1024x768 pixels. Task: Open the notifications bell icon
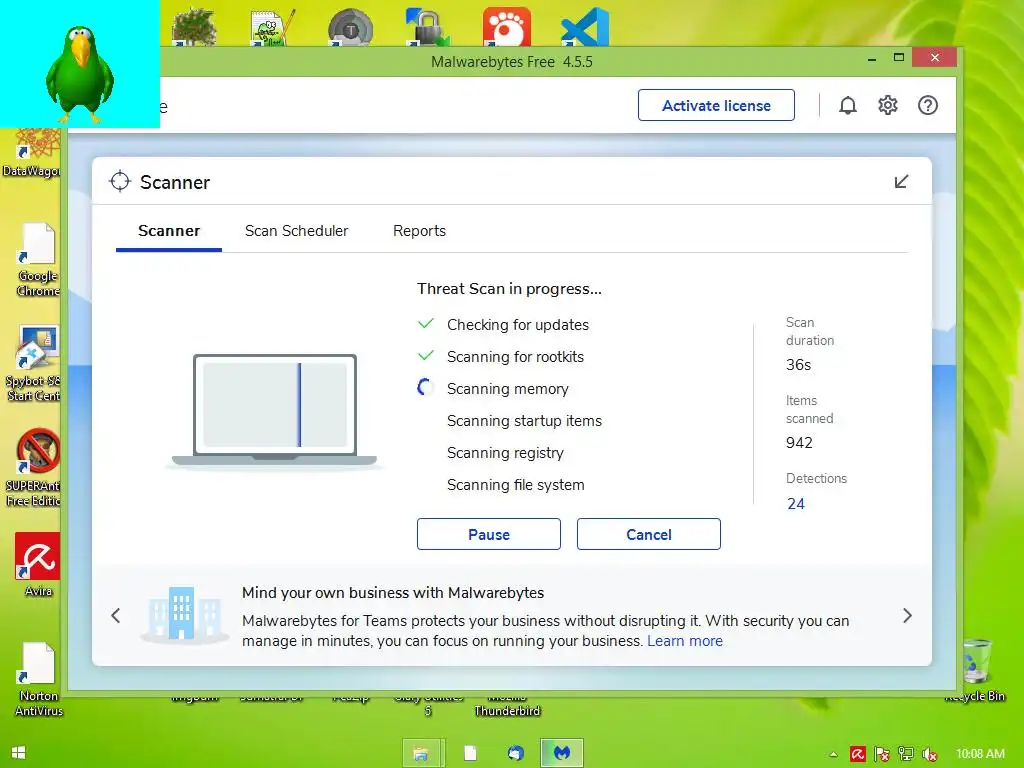click(x=848, y=105)
